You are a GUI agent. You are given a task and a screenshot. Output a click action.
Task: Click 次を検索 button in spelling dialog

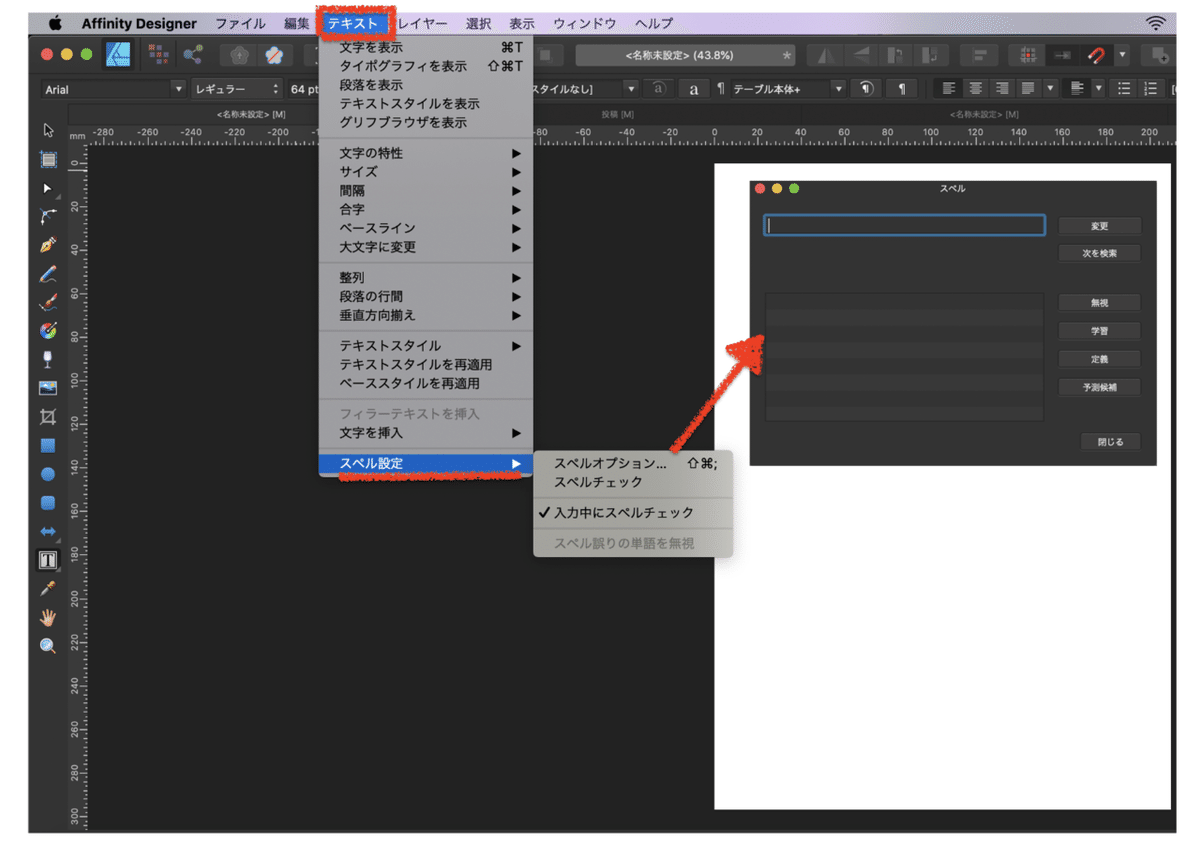(x=1099, y=254)
